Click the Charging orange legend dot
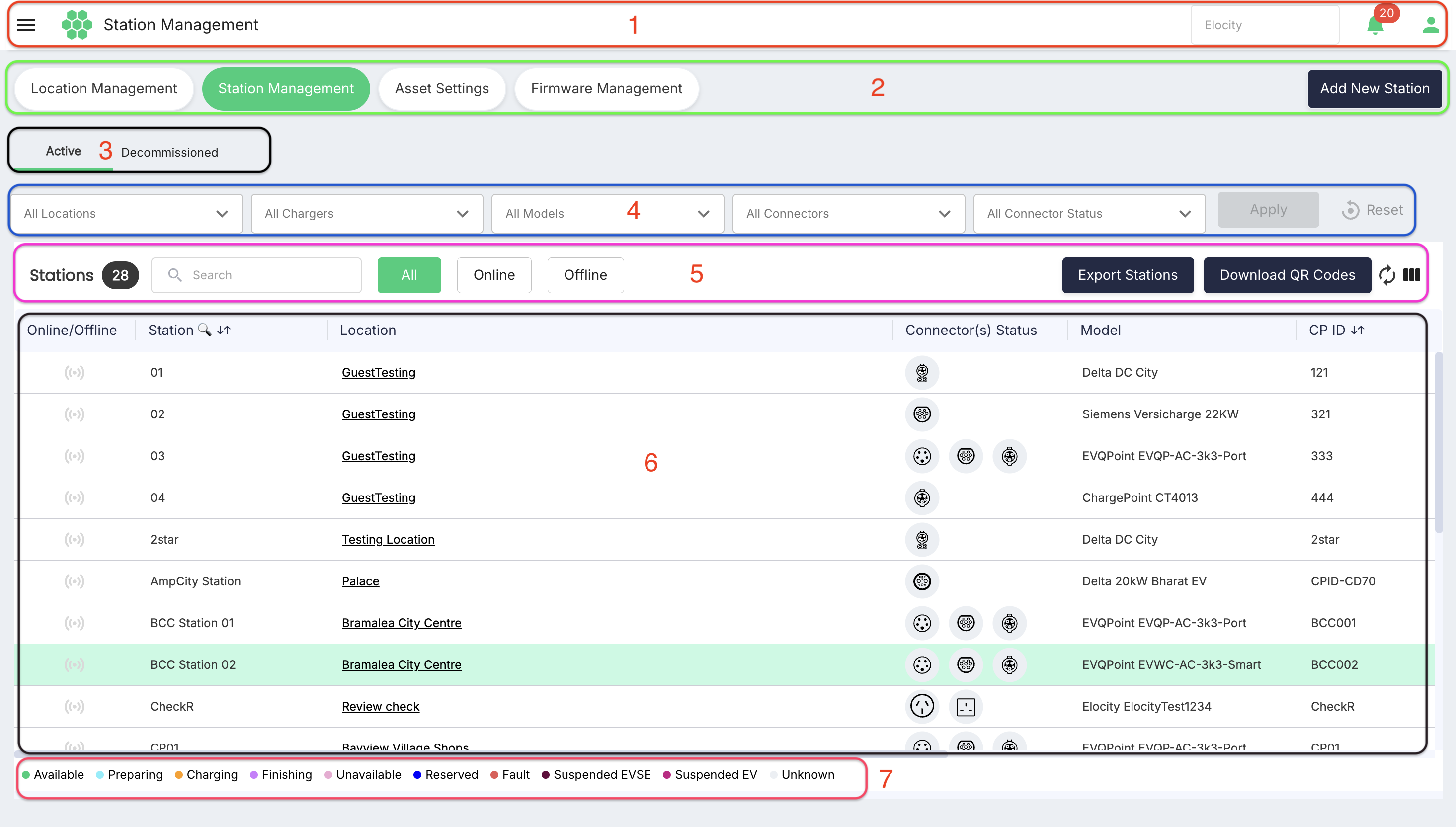 (178, 775)
